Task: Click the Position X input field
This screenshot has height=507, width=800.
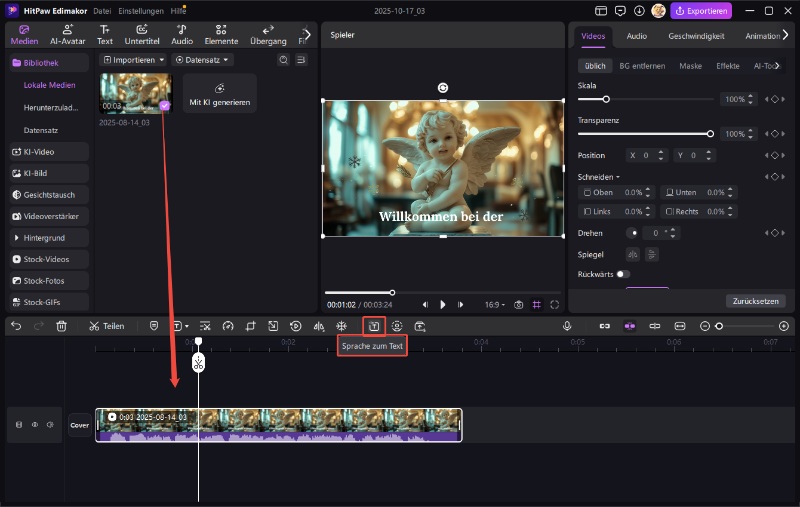Action: [645, 155]
